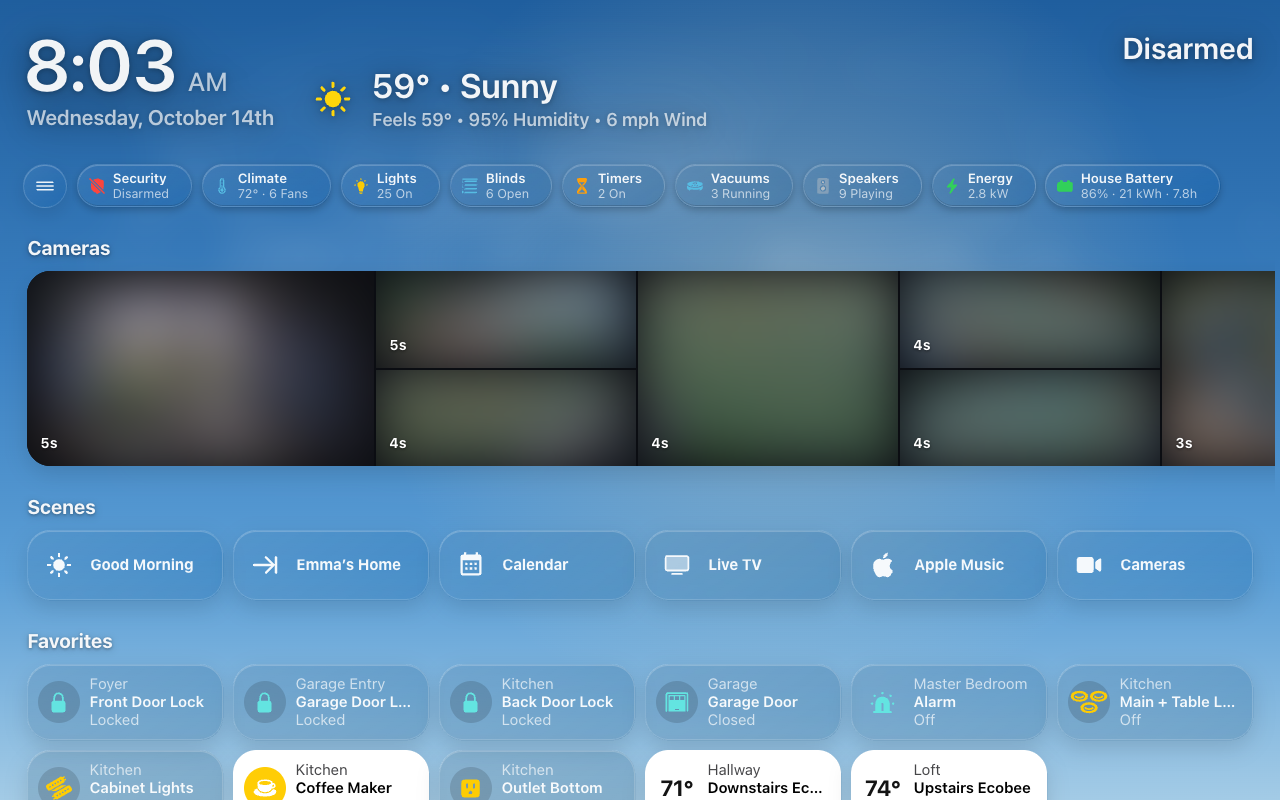The height and width of the screenshot is (800, 1280).
Task: Toggle Kitchen Main + Table Lights
Action: coord(1155,702)
